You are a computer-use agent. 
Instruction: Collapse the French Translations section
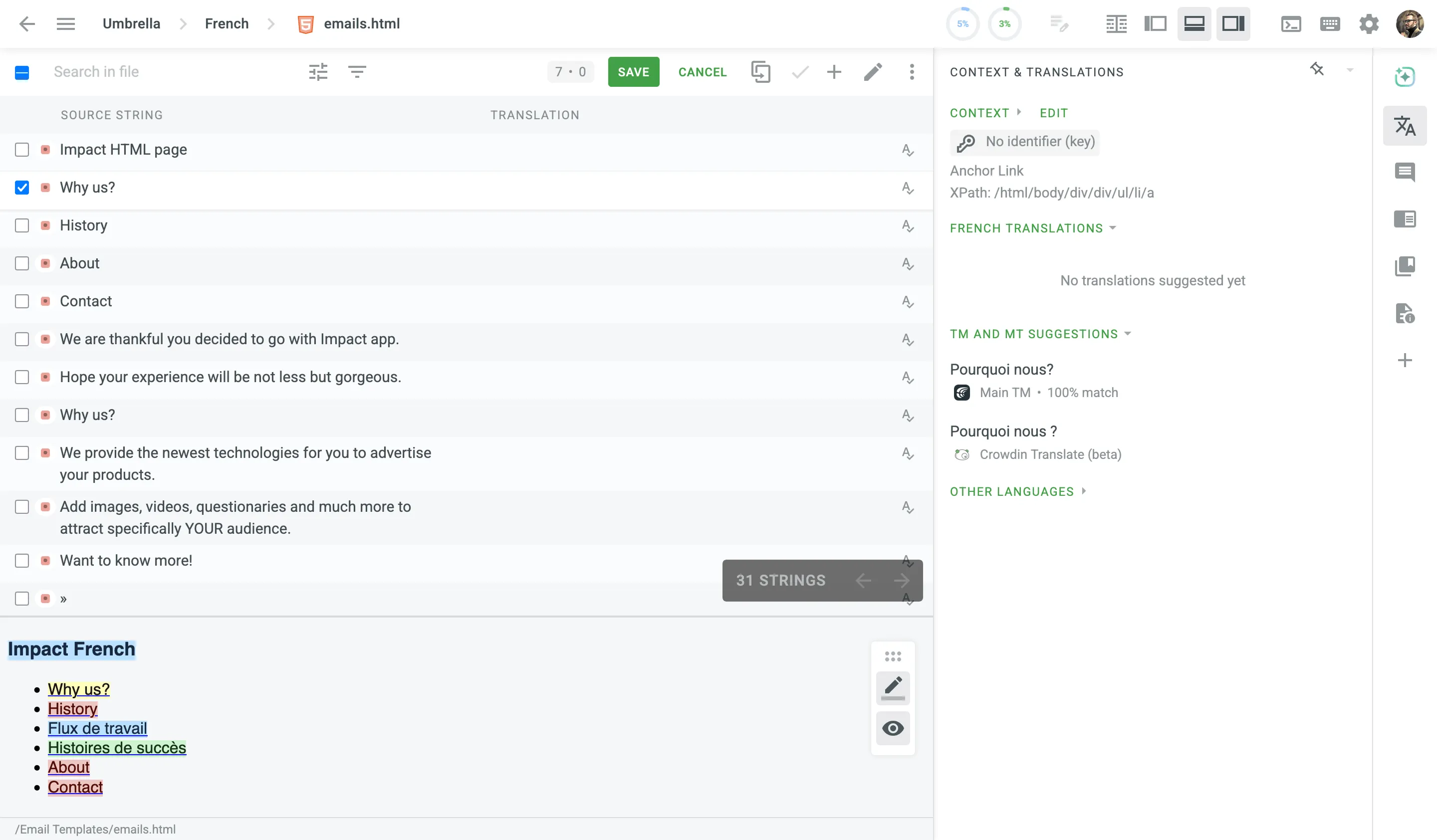click(x=1113, y=228)
